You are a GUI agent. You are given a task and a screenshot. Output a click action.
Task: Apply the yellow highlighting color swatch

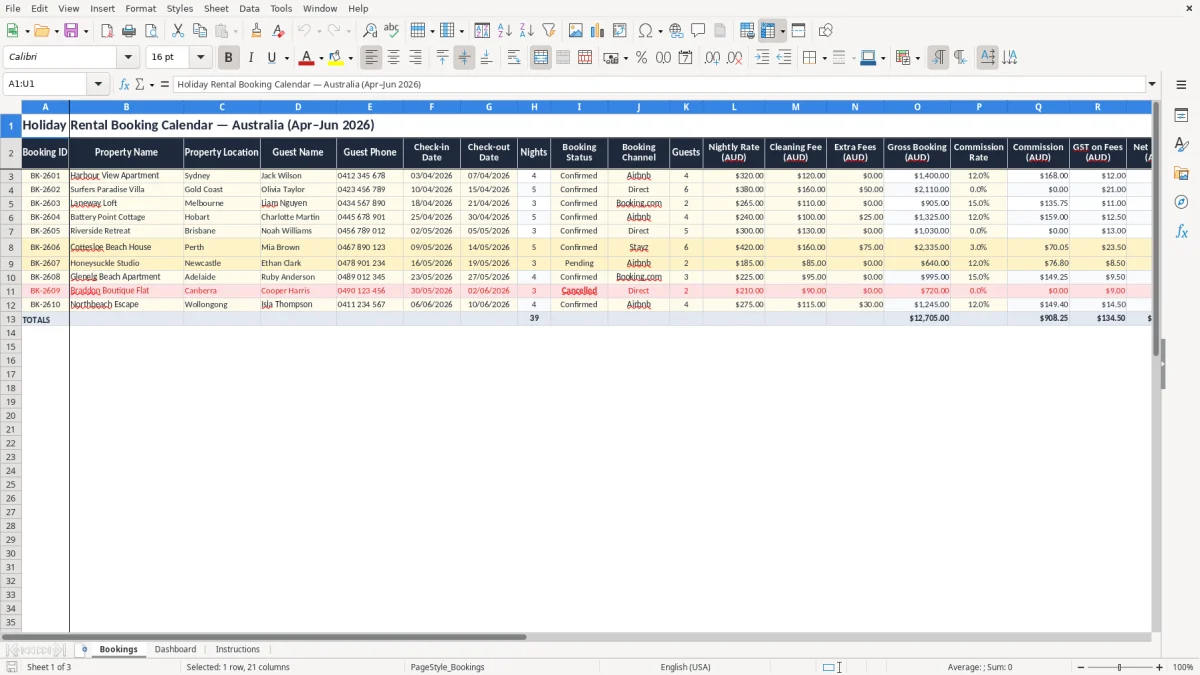336,58
